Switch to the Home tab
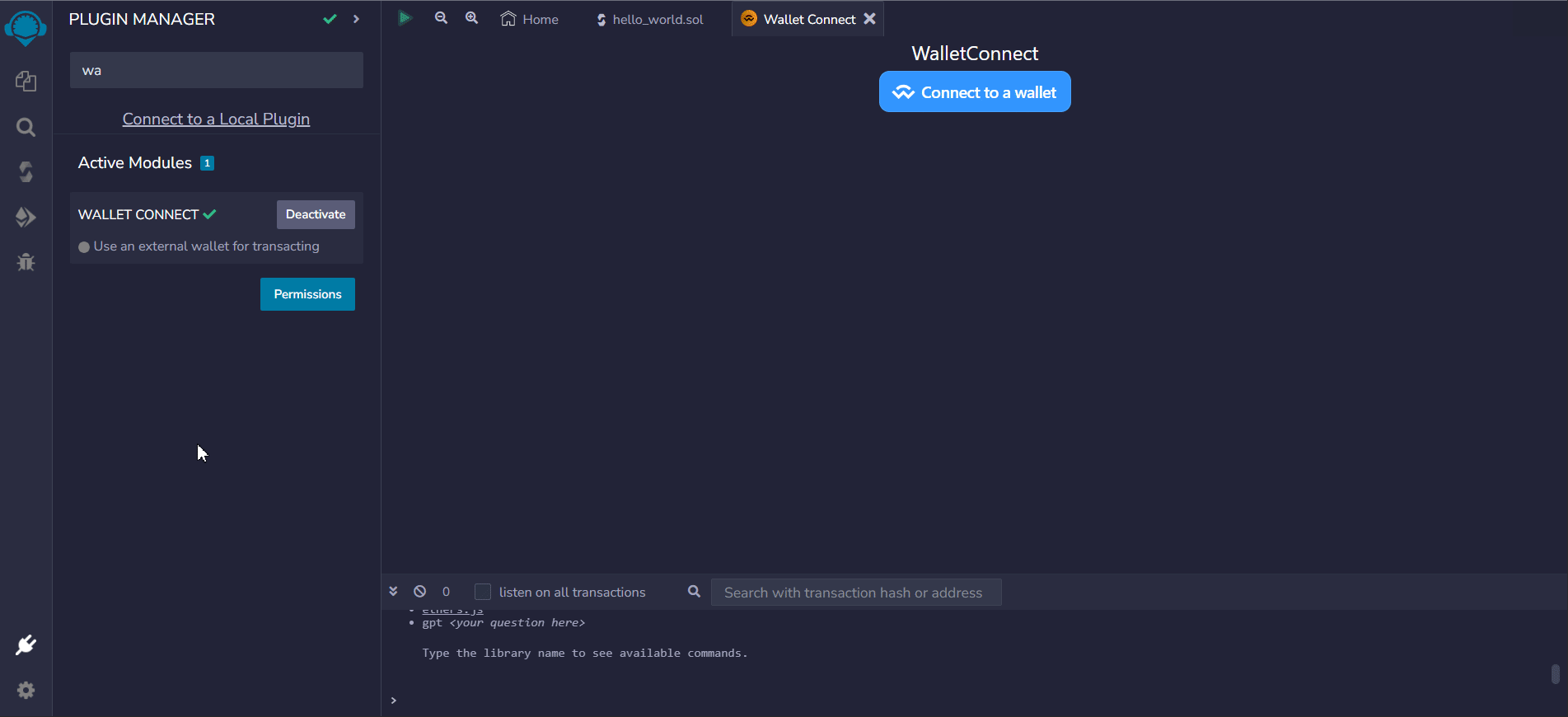The width and height of the screenshot is (1568, 717). click(x=530, y=19)
